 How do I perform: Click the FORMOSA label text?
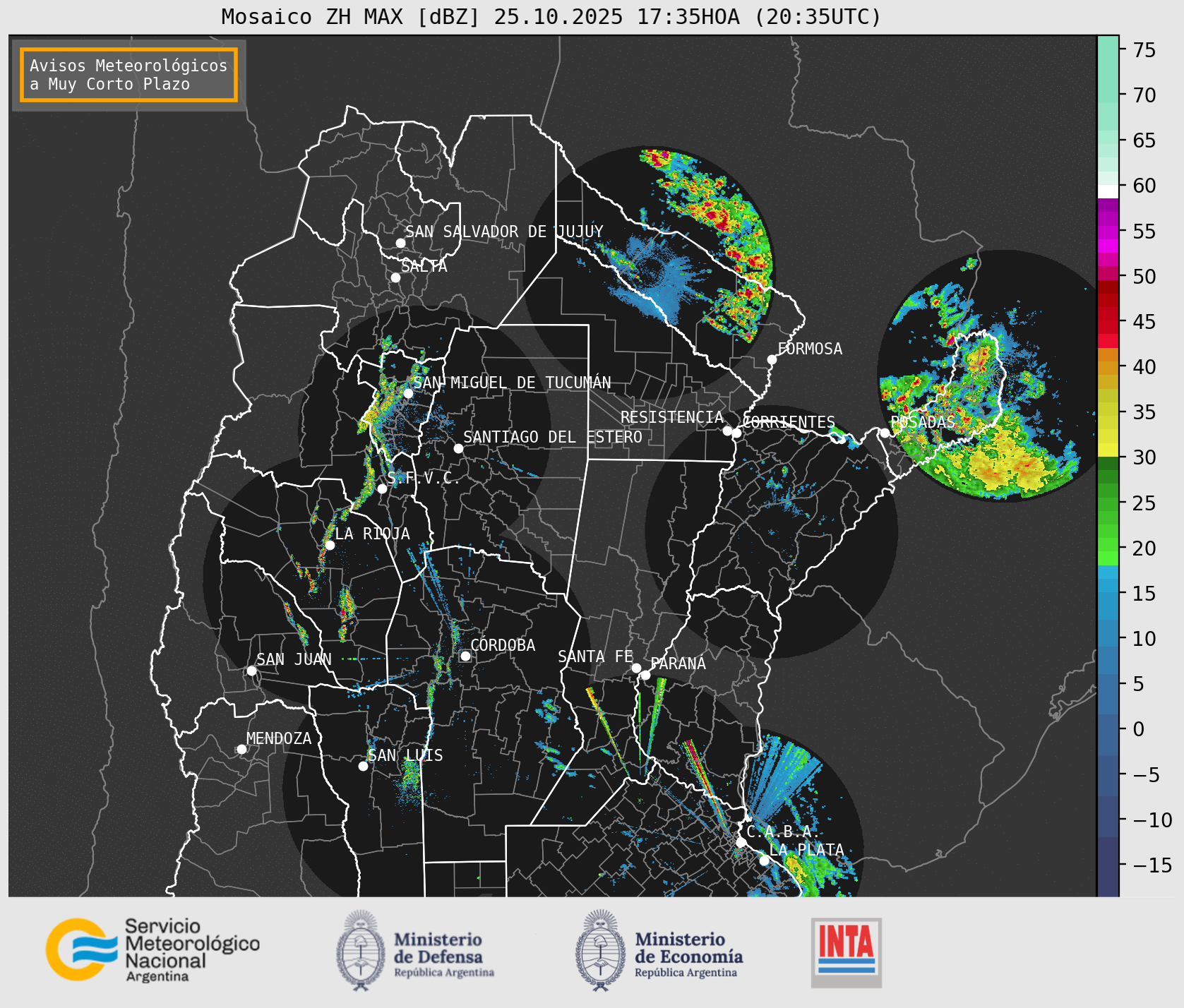(x=810, y=349)
